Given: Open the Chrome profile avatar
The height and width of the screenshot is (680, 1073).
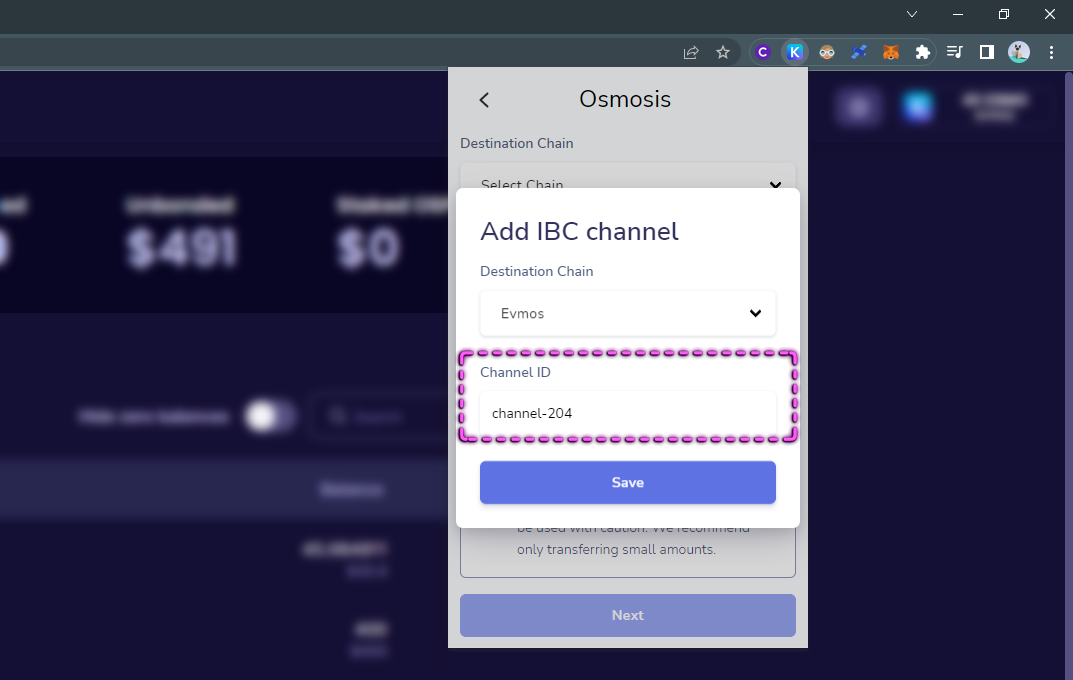Looking at the screenshot, I should (1019, 52).
